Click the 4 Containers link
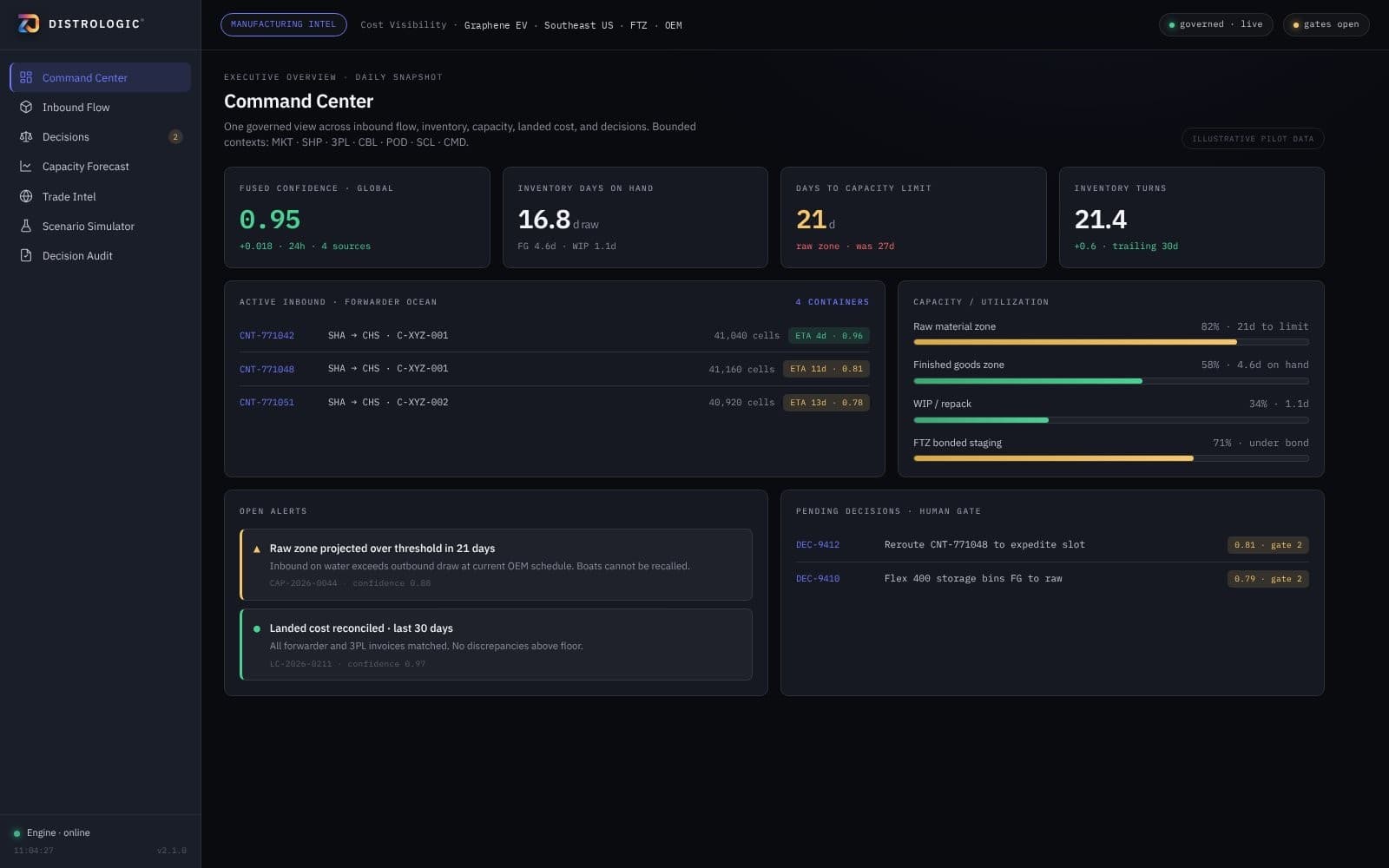Image resolution: width=1389 pixels, height=868 pixels. (832, 302)
